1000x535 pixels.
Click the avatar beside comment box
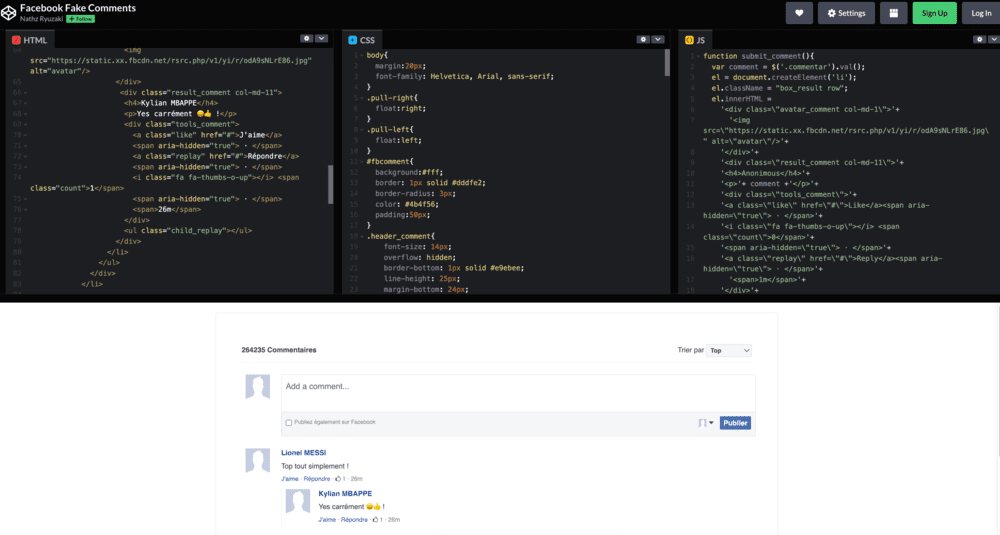pos(258,387)
